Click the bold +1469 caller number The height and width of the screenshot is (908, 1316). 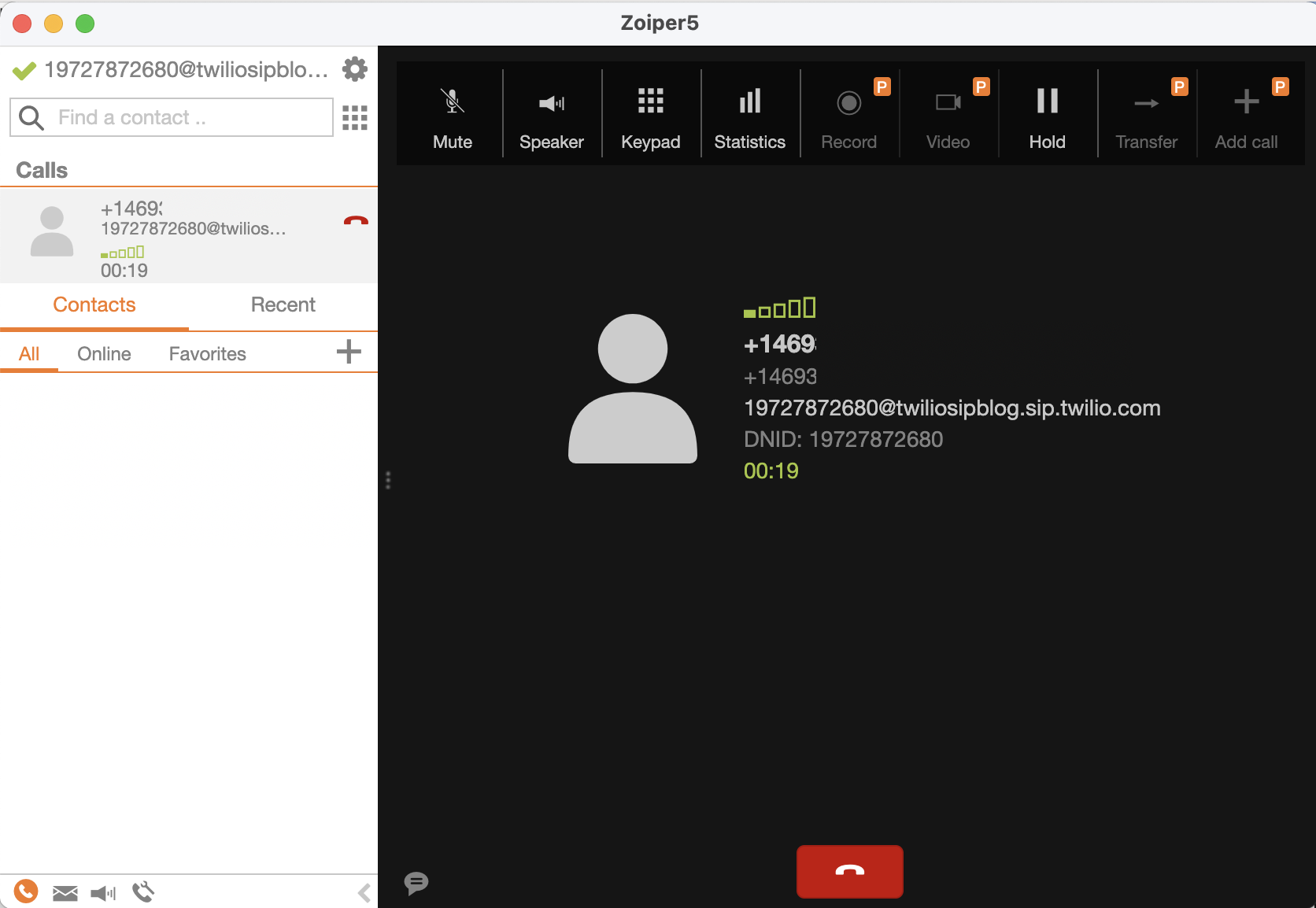point(780,344)
